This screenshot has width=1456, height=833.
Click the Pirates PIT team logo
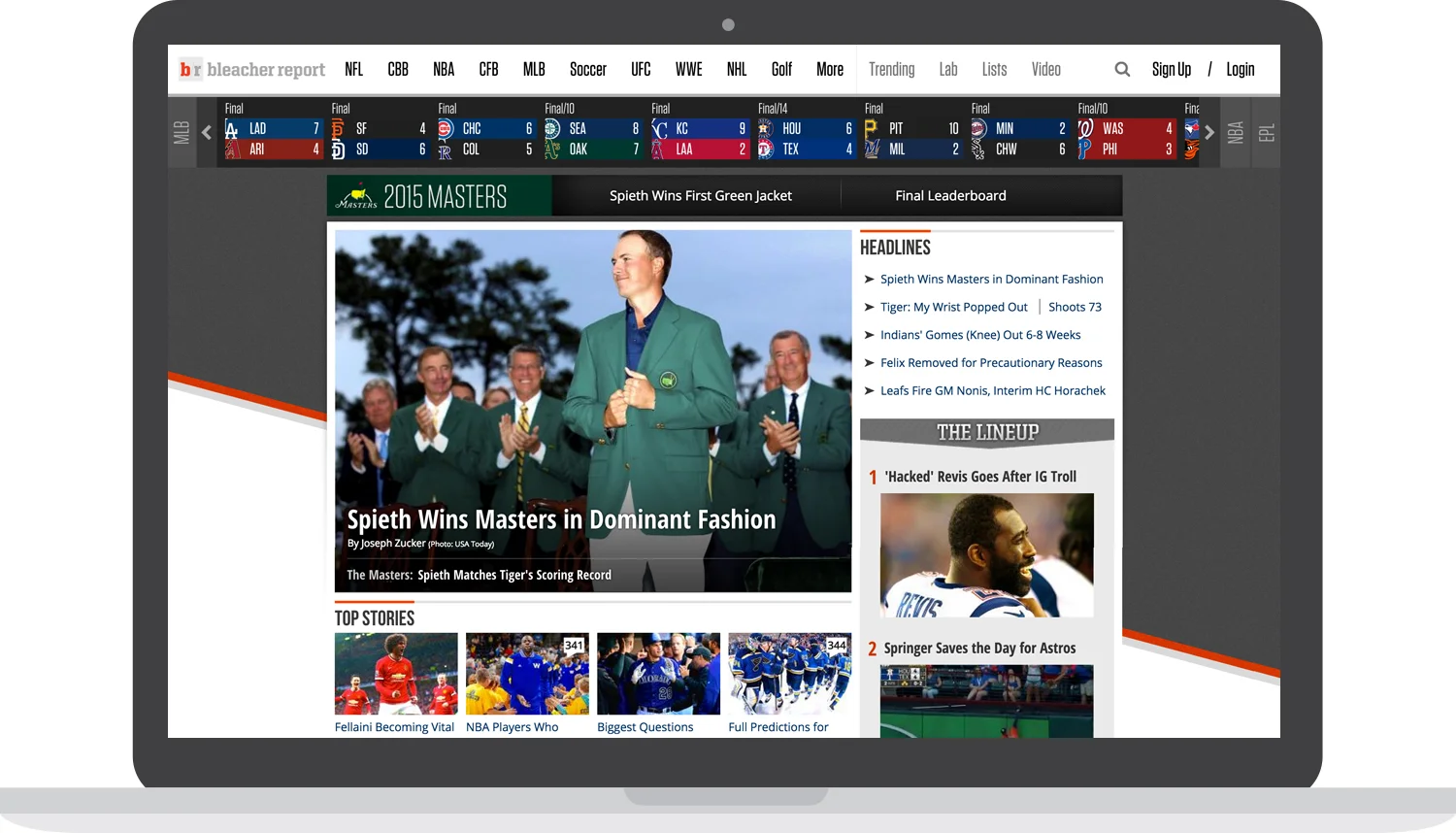click(x=871, y=128)
